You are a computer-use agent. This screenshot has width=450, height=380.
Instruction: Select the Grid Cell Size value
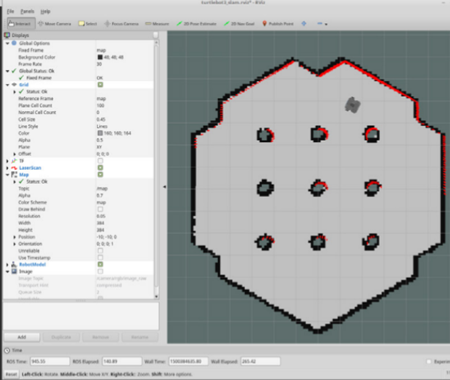101,119
